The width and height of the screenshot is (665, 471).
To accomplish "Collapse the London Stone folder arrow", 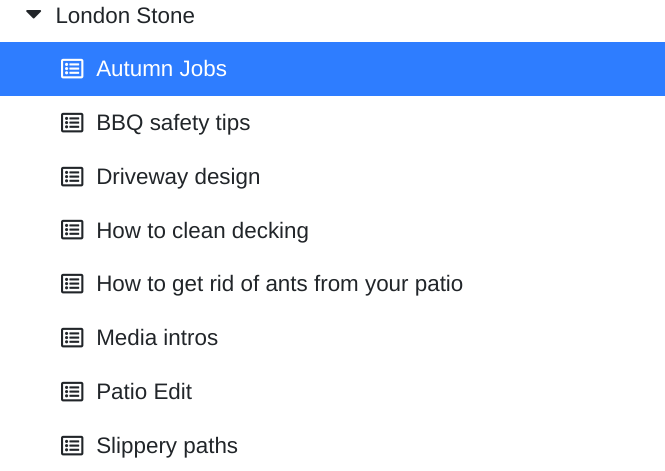I will click(34, 15).
